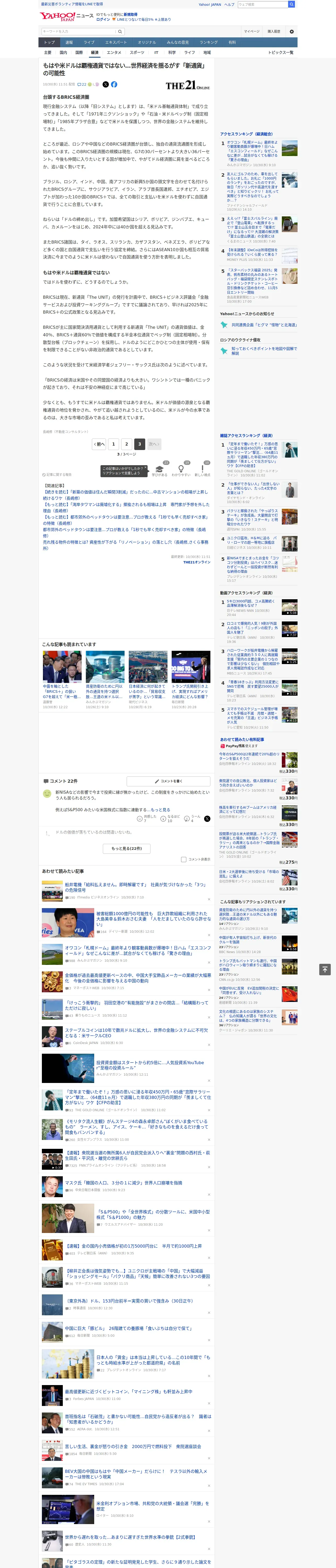This screenshot has width=336, height=1568.
Task: Click 最新災害ボランティア情報 LINE banner link
Action: point(72,4)
